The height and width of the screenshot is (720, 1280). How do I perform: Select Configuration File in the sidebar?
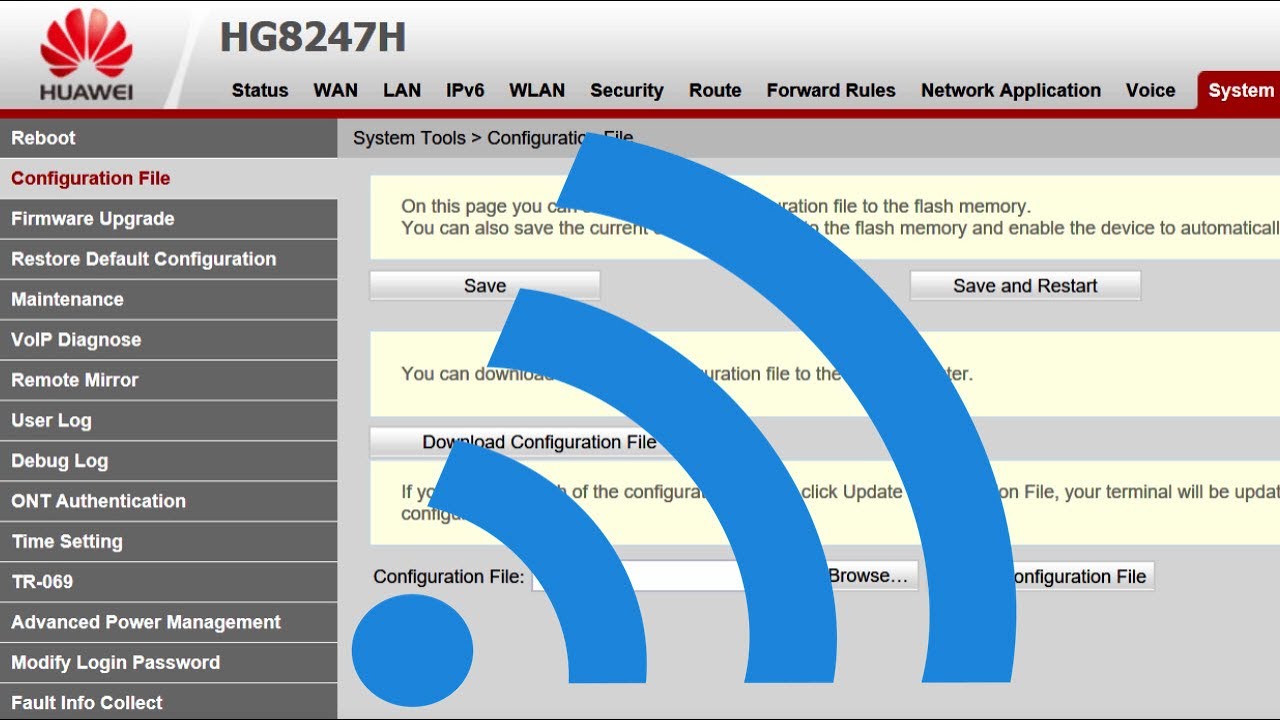coord(168,178)
